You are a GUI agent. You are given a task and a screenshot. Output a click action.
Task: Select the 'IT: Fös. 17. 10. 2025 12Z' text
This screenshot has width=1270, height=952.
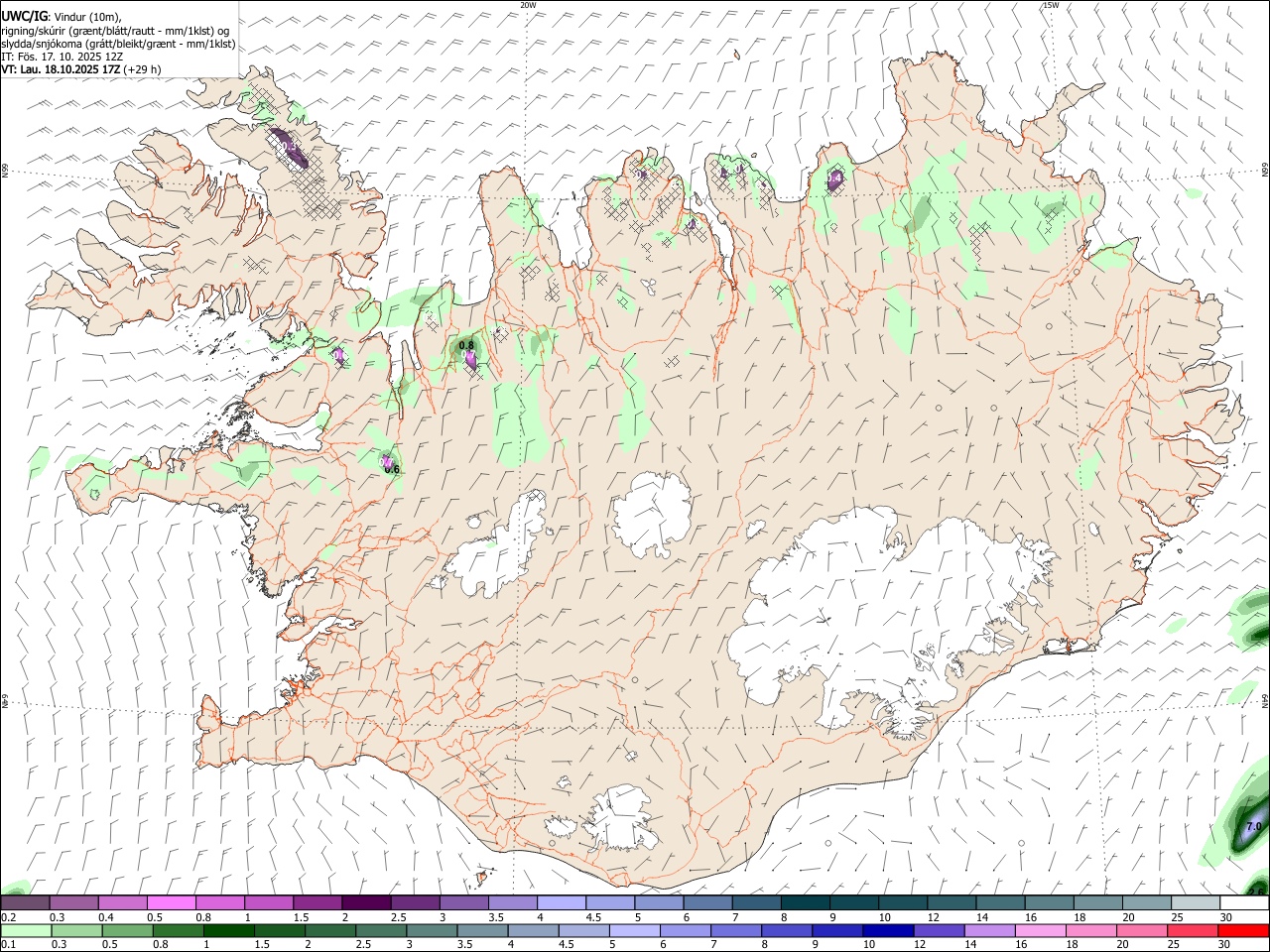pyautogui.click(x=63, y=57)
